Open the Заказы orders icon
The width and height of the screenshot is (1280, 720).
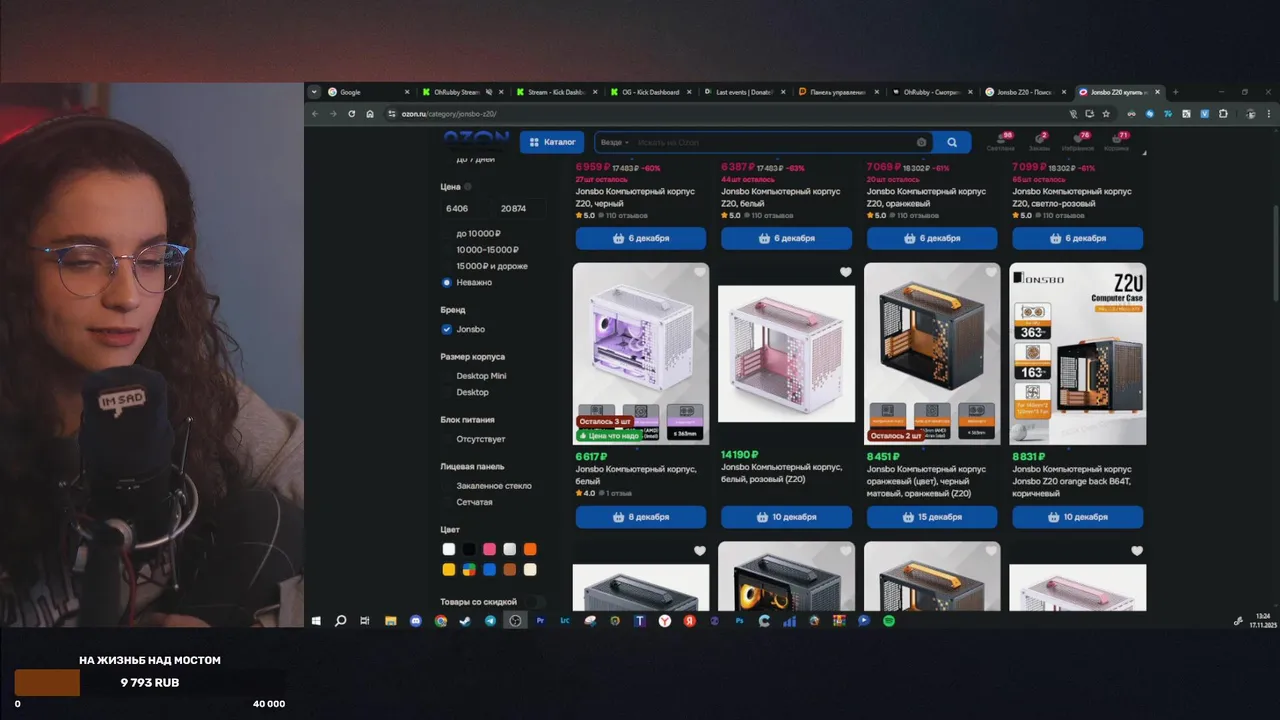tap(1039, 141)
